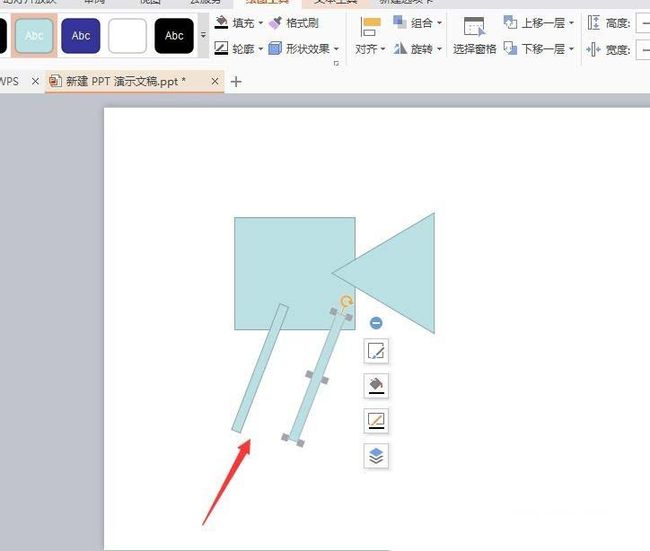The width and height of the screenshot is (650, 551).
Task: Expand the shape styles gallery arrow
Action: tap(203, 35)
